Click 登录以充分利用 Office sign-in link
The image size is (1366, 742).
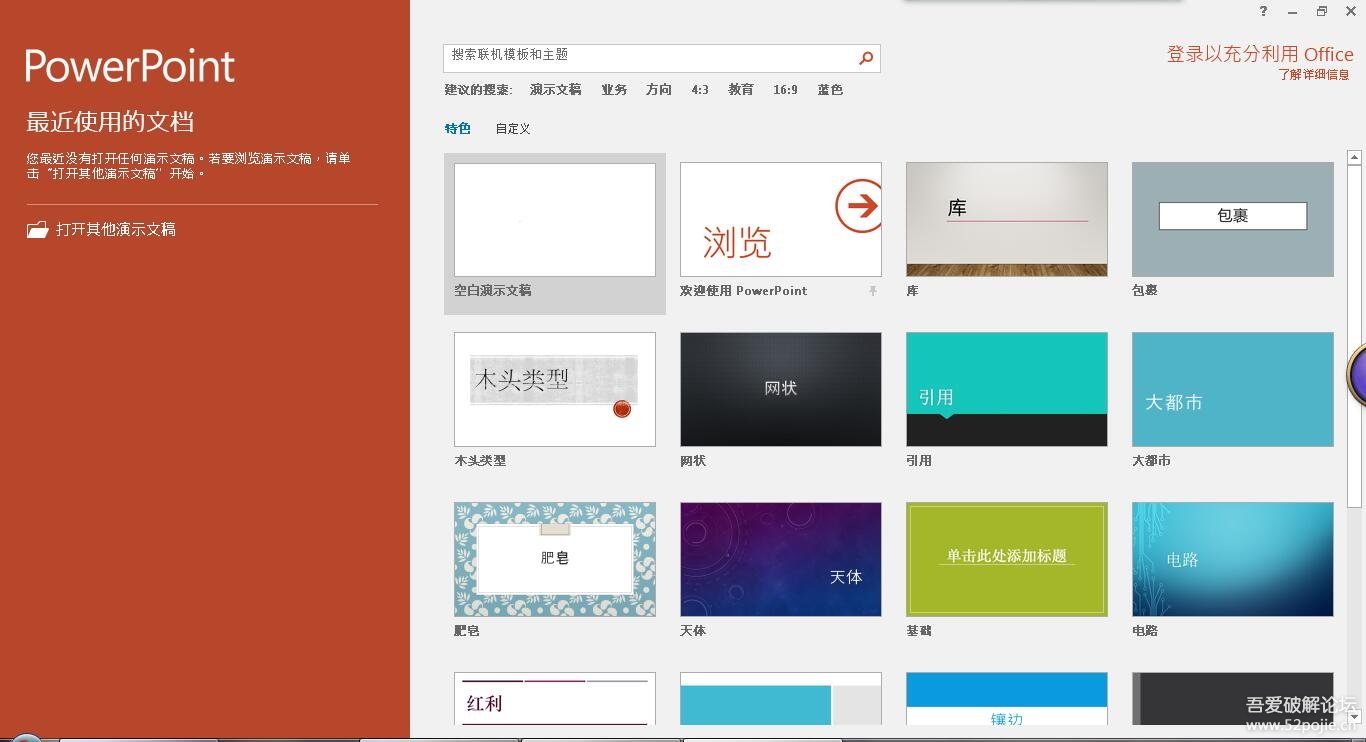click(x=1259, y=54)
